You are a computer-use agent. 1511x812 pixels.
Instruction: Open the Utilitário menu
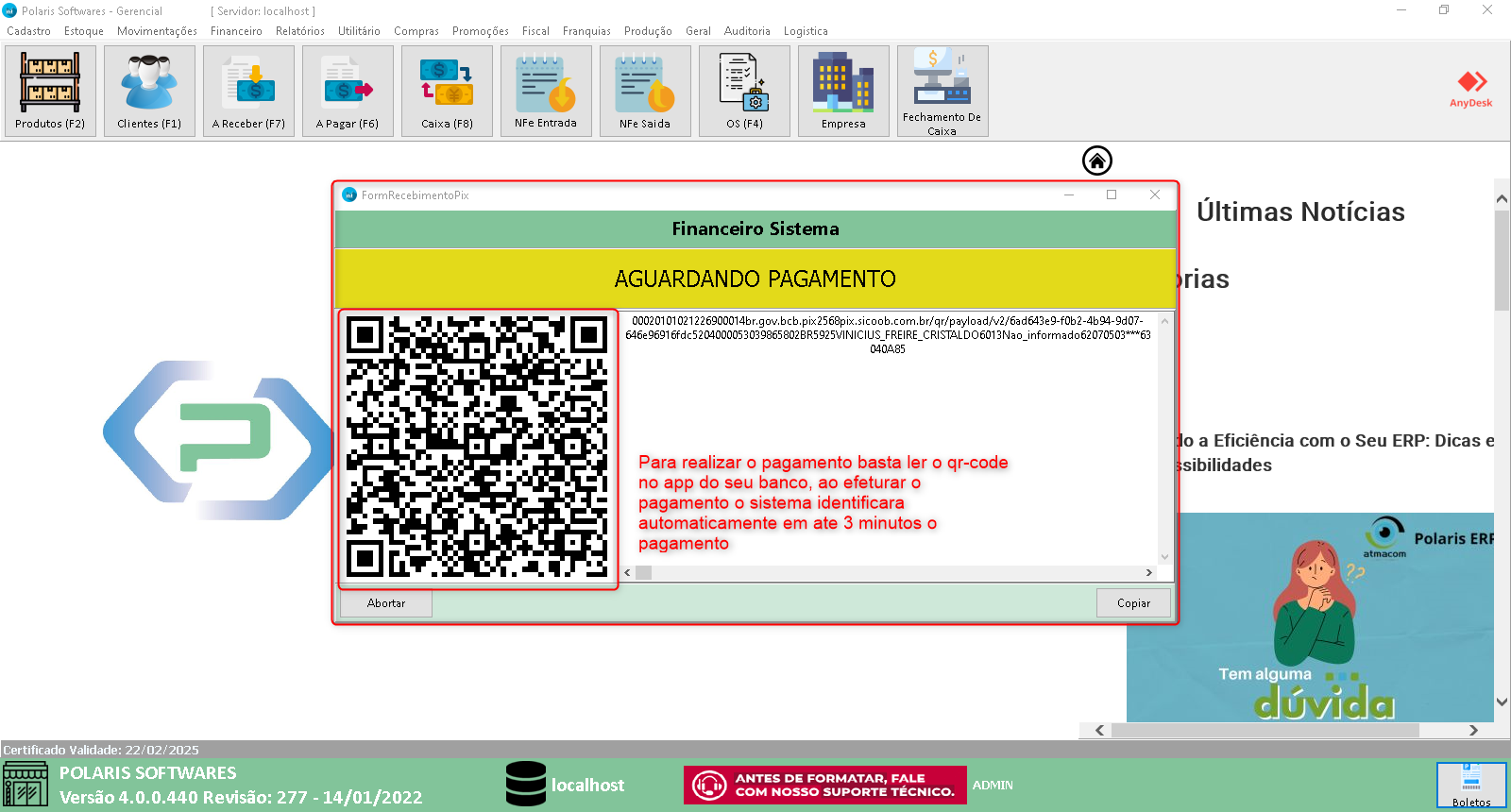point(359,31)
